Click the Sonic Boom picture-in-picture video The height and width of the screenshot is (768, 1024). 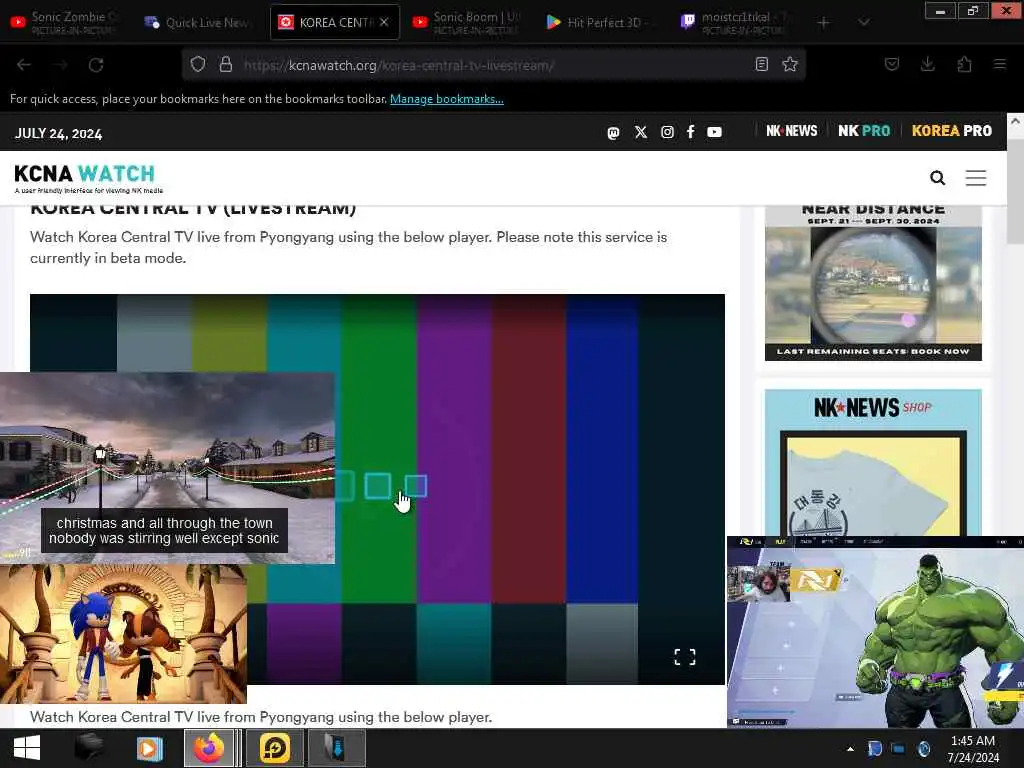tap(123, 633)
